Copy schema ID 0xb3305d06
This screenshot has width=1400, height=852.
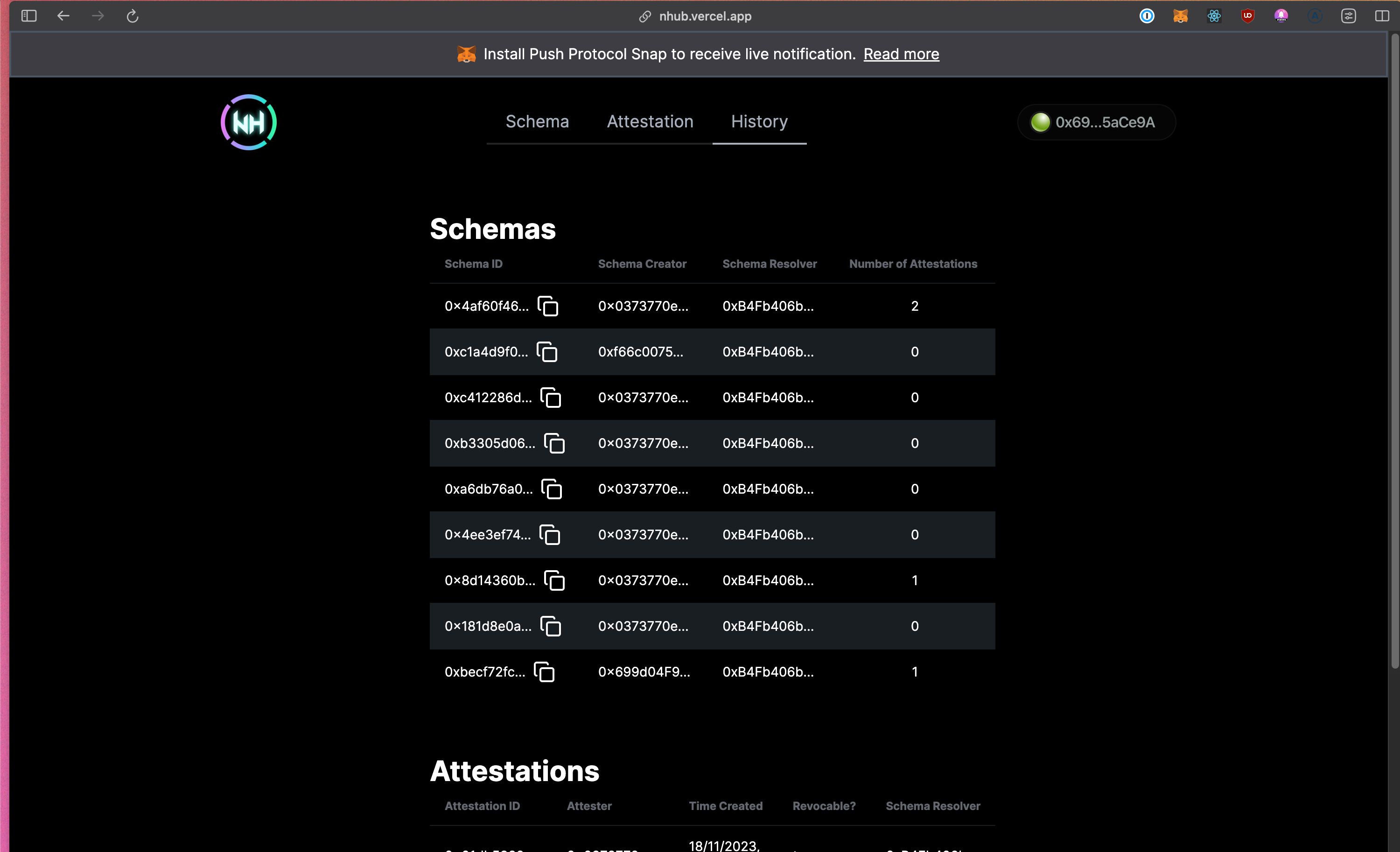click(554, 443)
